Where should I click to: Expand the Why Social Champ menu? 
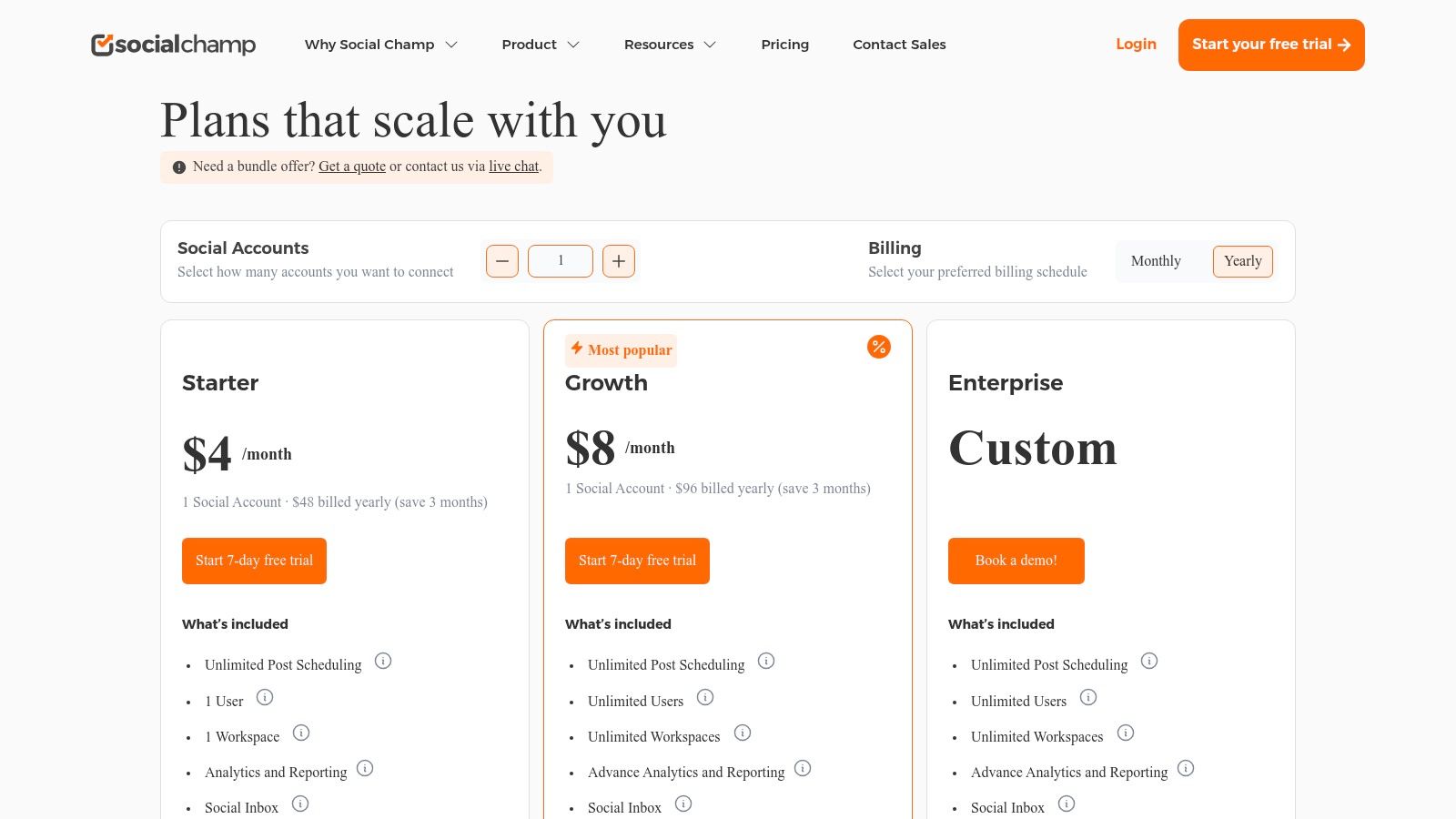[380, 45]
